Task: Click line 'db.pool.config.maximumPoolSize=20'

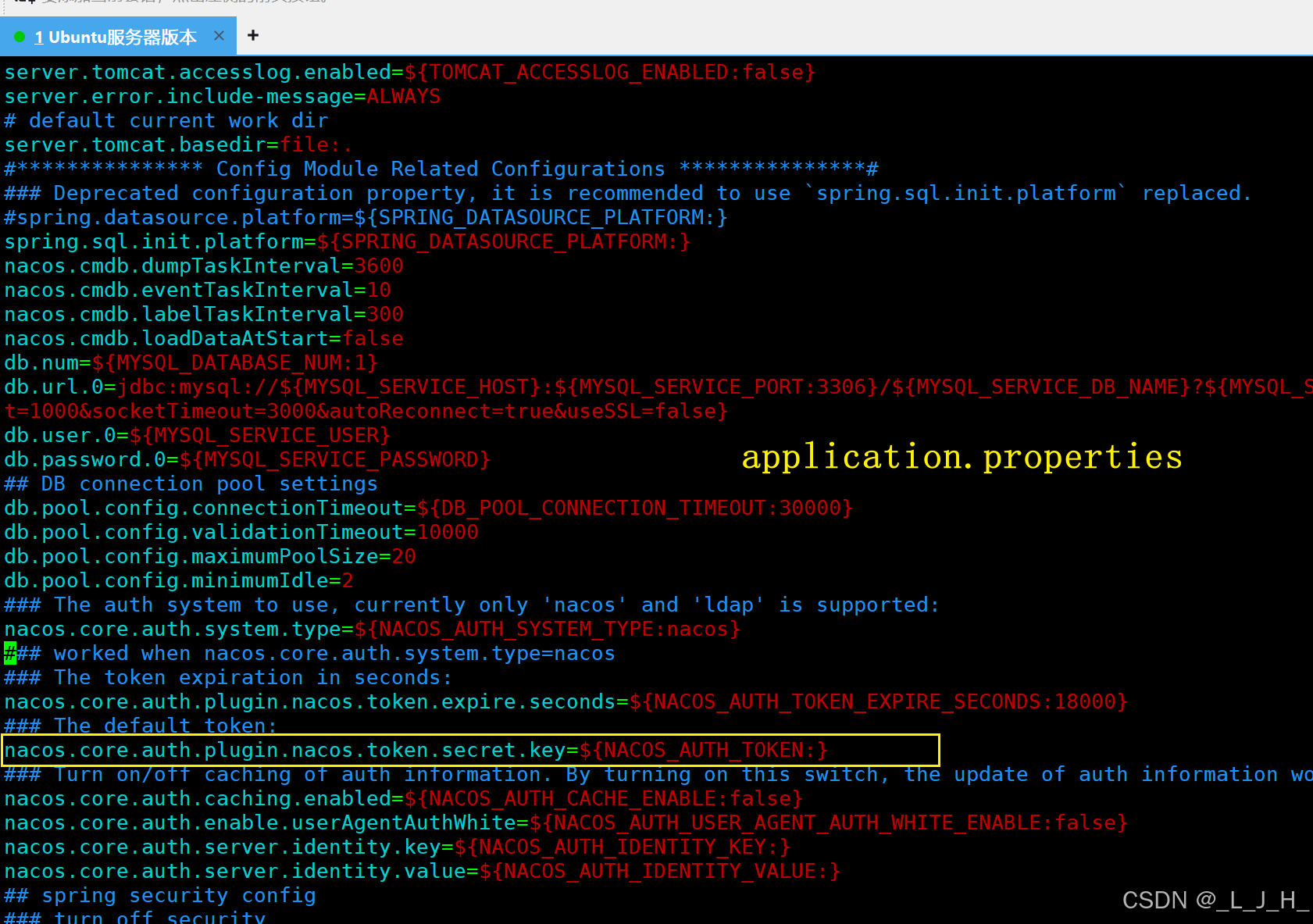Action: tap(210, 556)
